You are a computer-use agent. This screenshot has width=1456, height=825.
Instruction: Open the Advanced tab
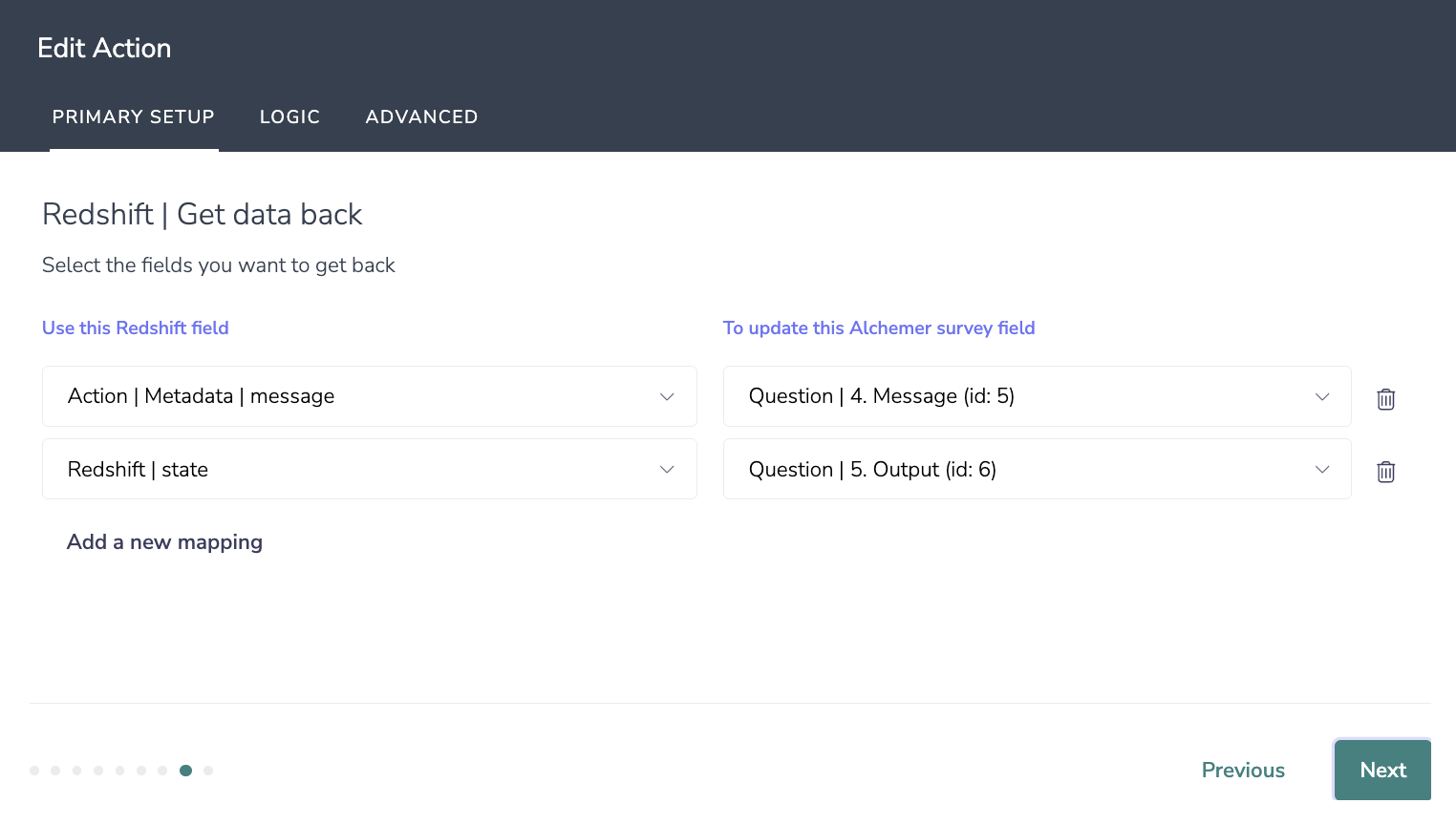[421, 117]
